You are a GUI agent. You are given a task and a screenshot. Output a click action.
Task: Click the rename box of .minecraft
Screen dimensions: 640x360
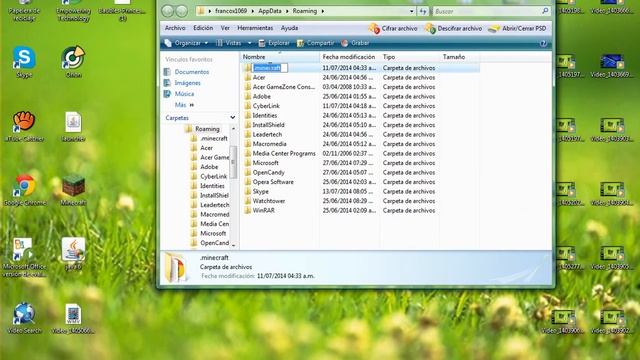270,68
